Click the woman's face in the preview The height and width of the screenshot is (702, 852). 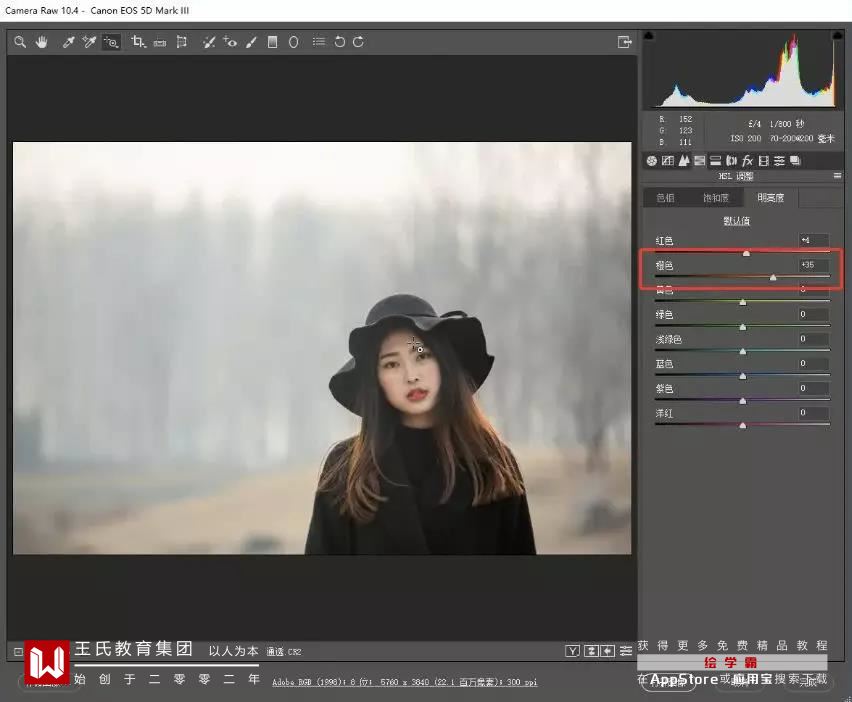(409, 372)
